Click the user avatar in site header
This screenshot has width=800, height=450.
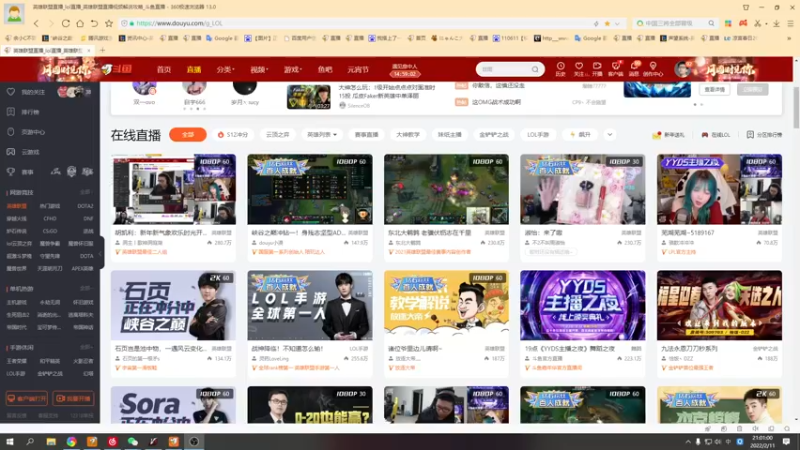(682, 69)
